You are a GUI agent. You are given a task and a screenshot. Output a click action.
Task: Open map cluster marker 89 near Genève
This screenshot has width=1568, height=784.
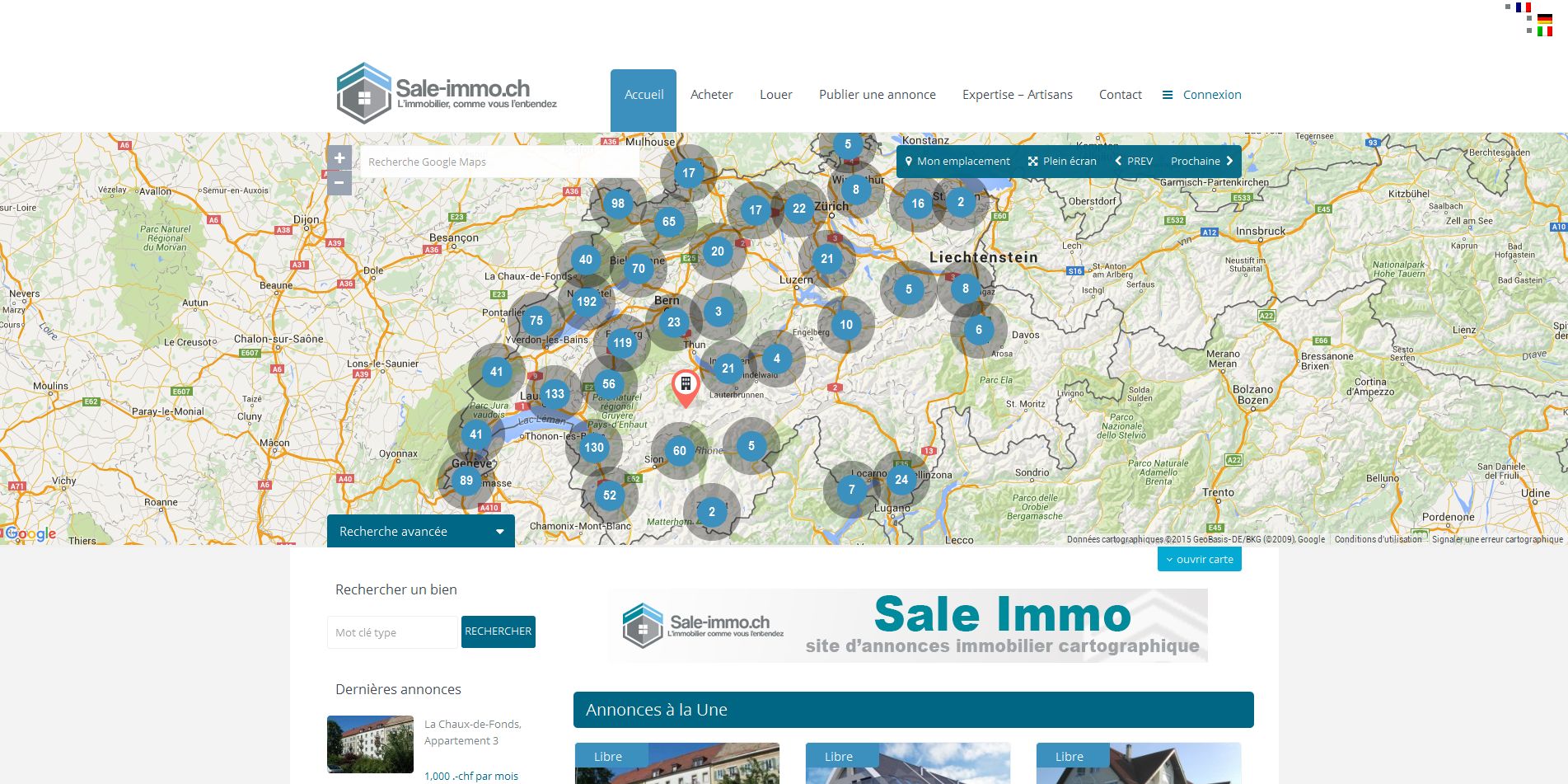coord(466,481)
